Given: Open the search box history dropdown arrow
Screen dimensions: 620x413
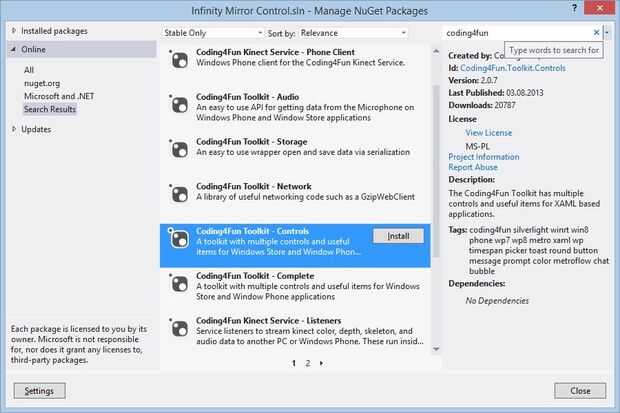Looking at the screenshot, I should click(x=607, y=33).
